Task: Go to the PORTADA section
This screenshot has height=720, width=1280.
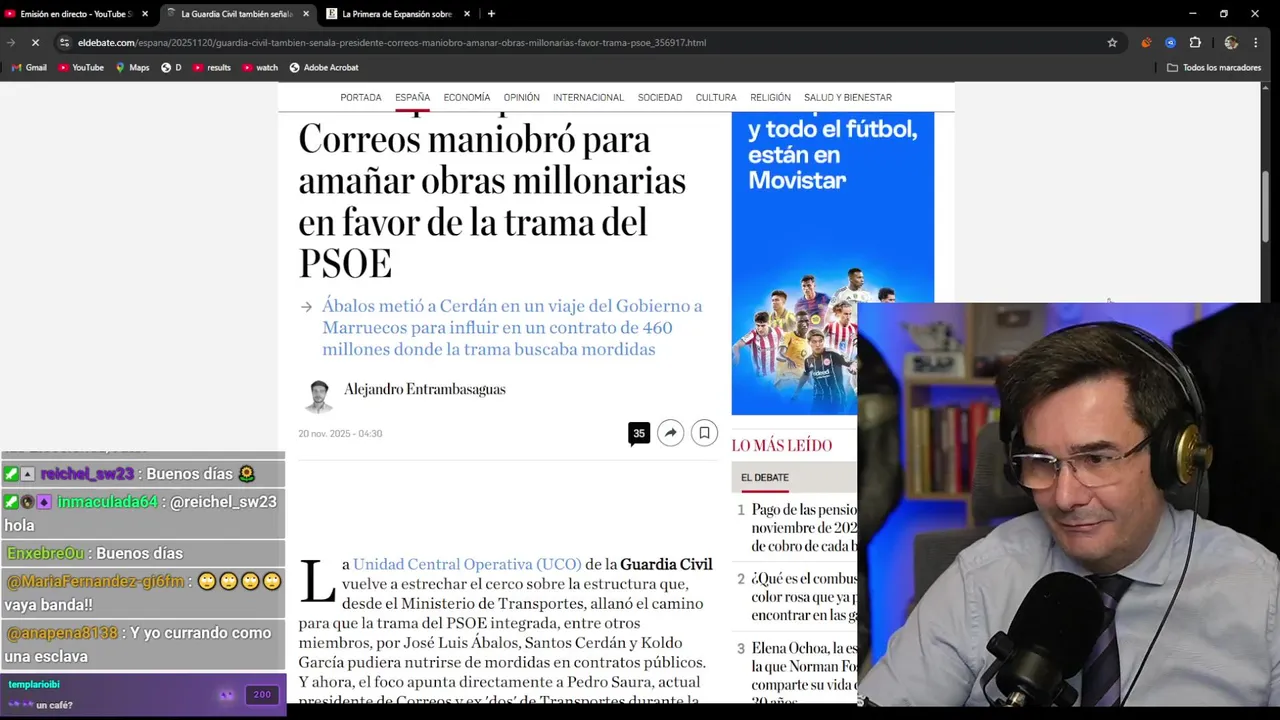Action: (361, 98)
